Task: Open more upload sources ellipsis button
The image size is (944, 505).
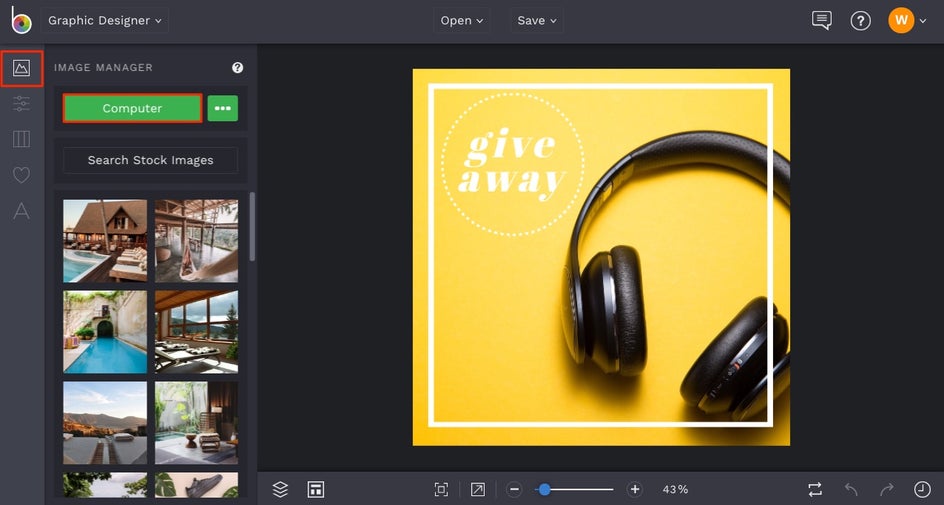Action: pos(223,108)
